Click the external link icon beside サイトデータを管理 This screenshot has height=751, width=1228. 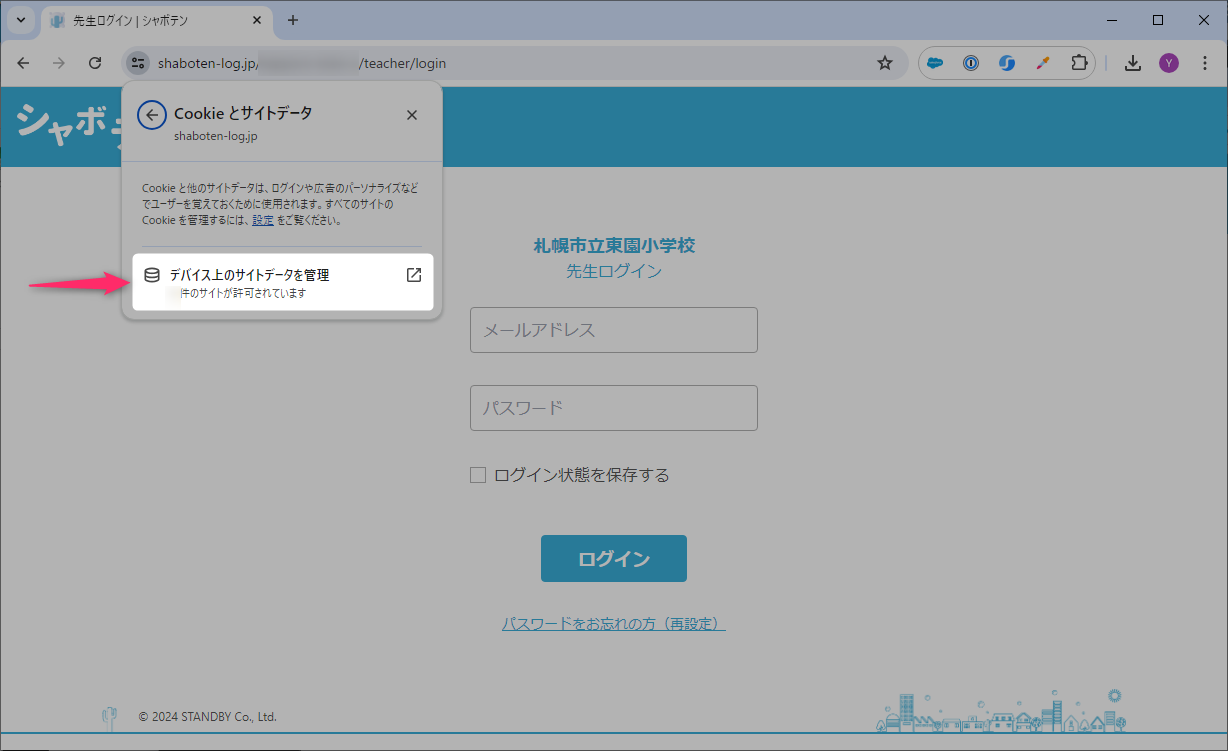[x=414, y=275]
